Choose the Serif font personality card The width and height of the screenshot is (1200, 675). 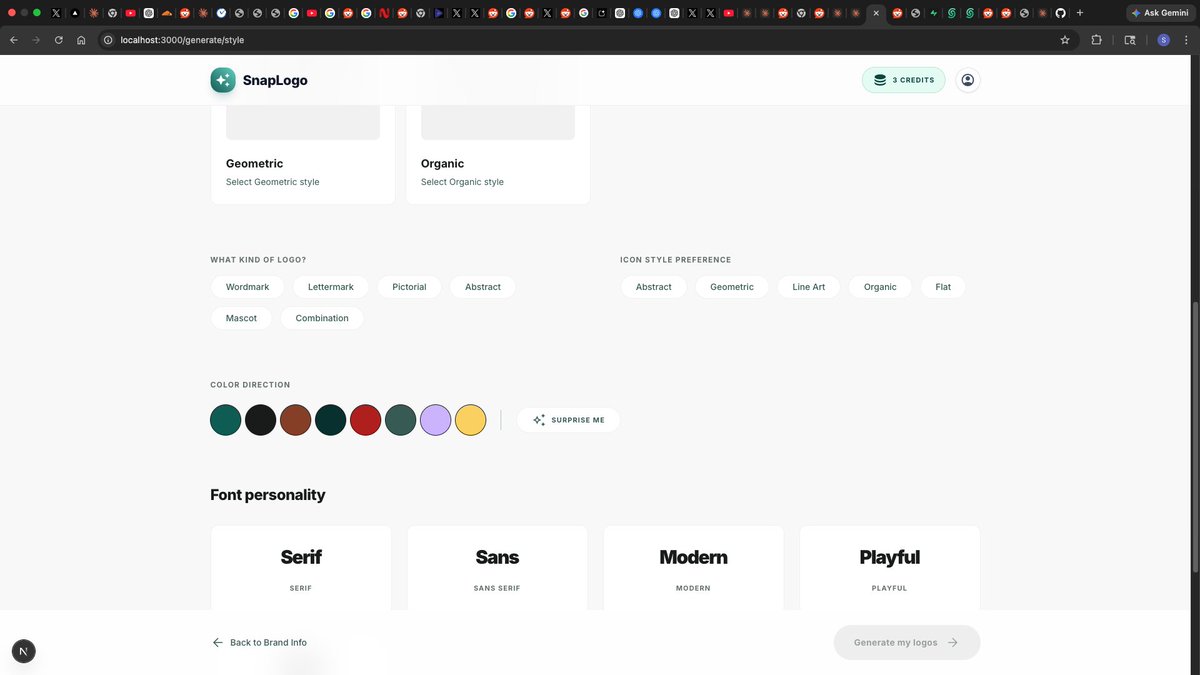301,567
